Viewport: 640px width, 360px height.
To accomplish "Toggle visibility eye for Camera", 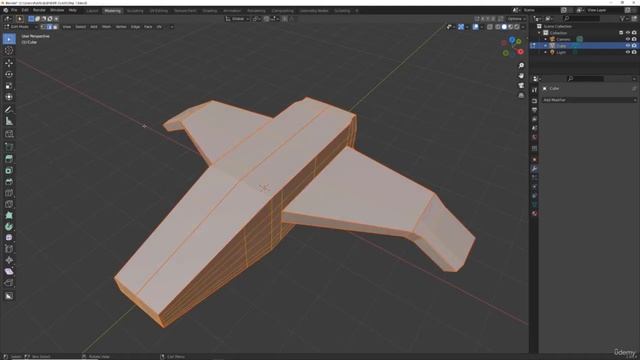I will 628,39.
